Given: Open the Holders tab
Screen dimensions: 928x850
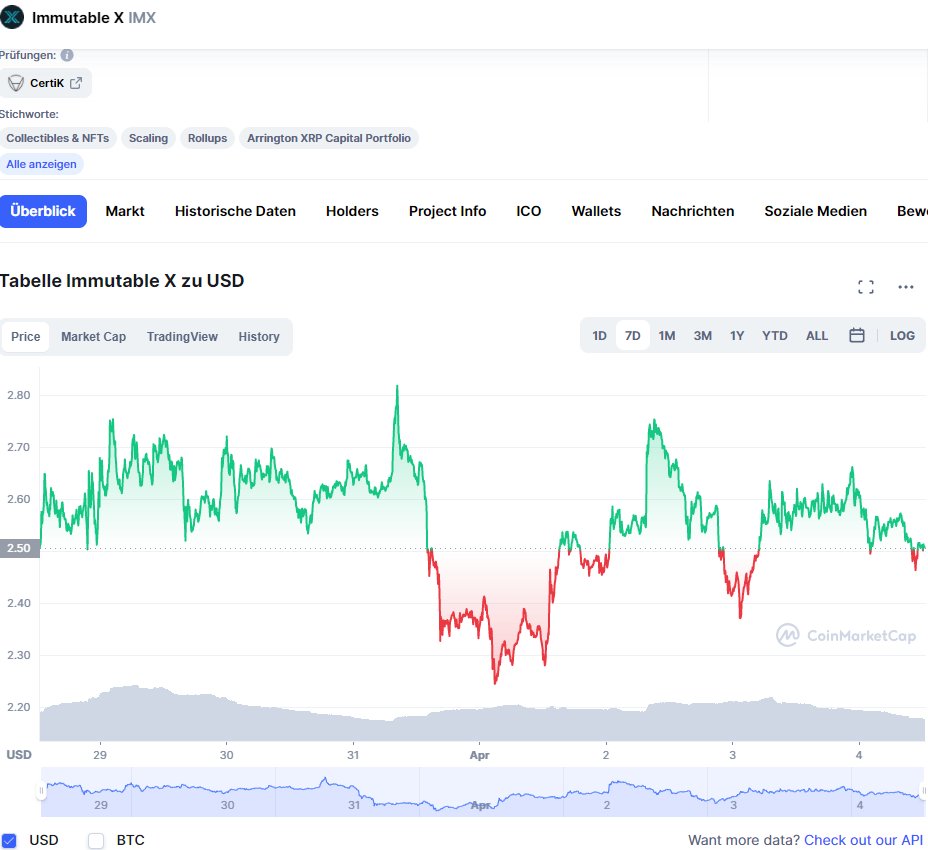Looking at the screenshot, I should click(x=352, y=211).
